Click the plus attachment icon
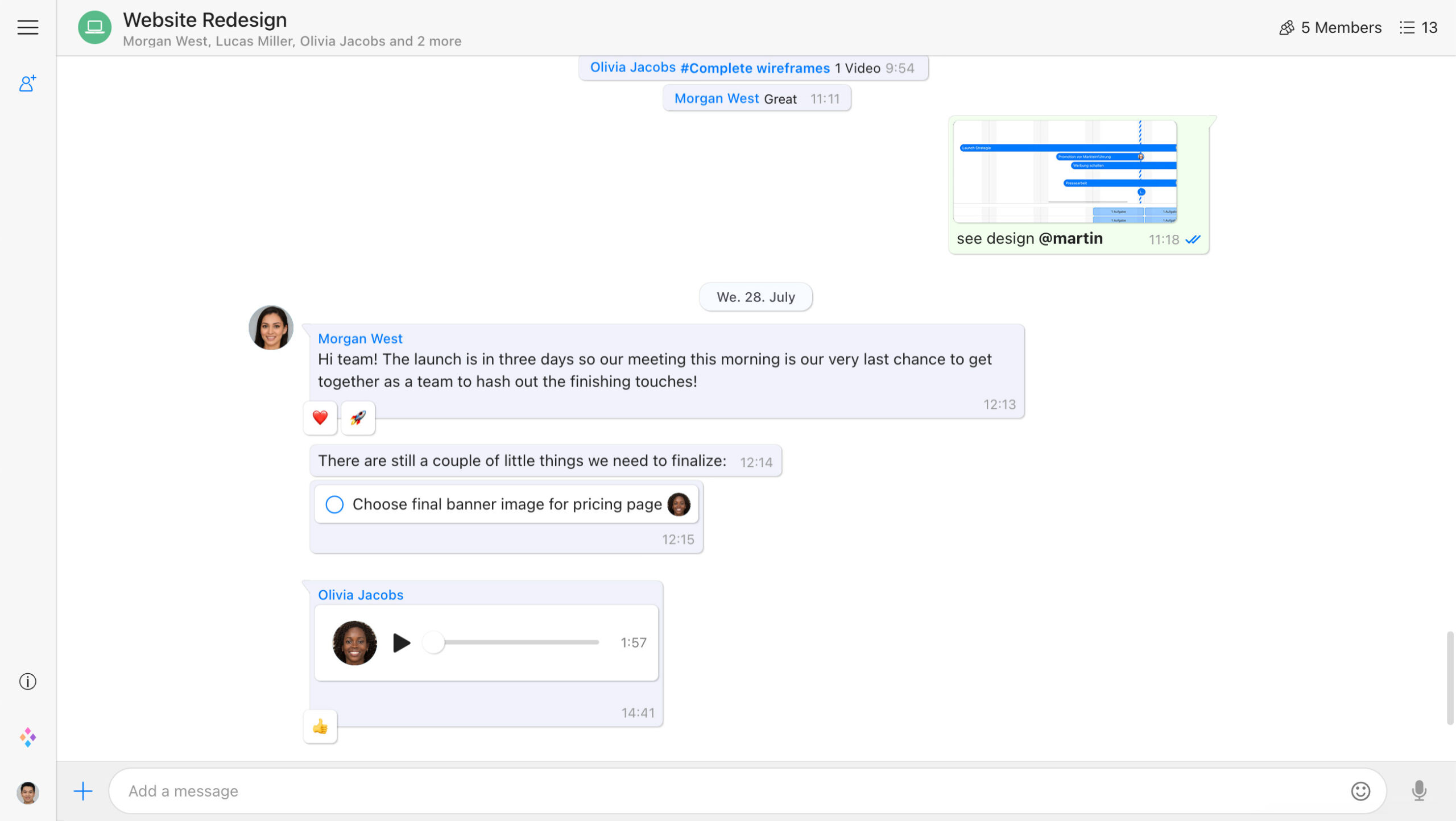This screenshot has width=1456, height=821. (x=83, y=791)
